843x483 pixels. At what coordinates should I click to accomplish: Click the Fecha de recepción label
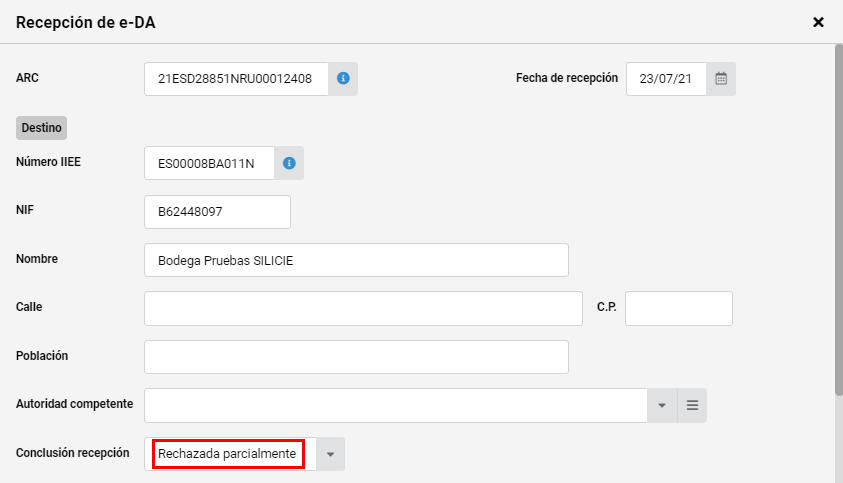[567, 78]
